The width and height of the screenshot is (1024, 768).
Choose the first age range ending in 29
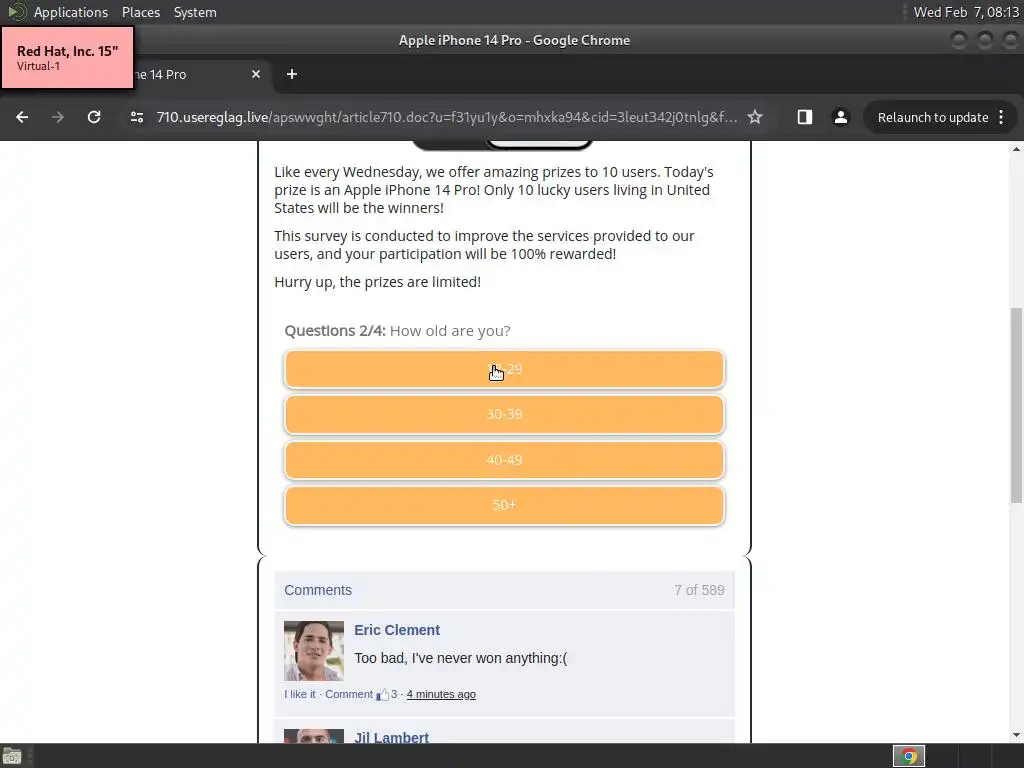tap(504, 370)
